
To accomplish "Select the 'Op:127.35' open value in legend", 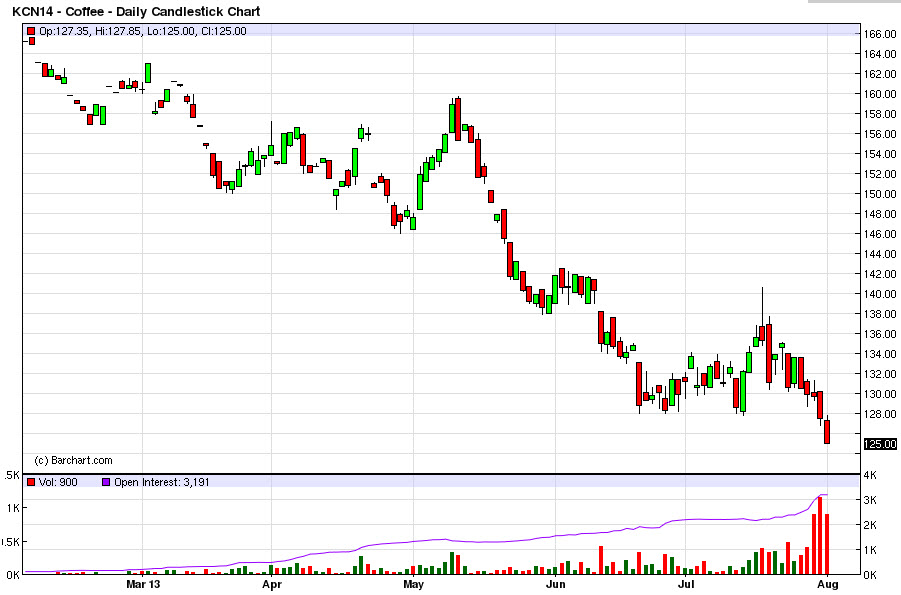I will click(x=64, y=31).
